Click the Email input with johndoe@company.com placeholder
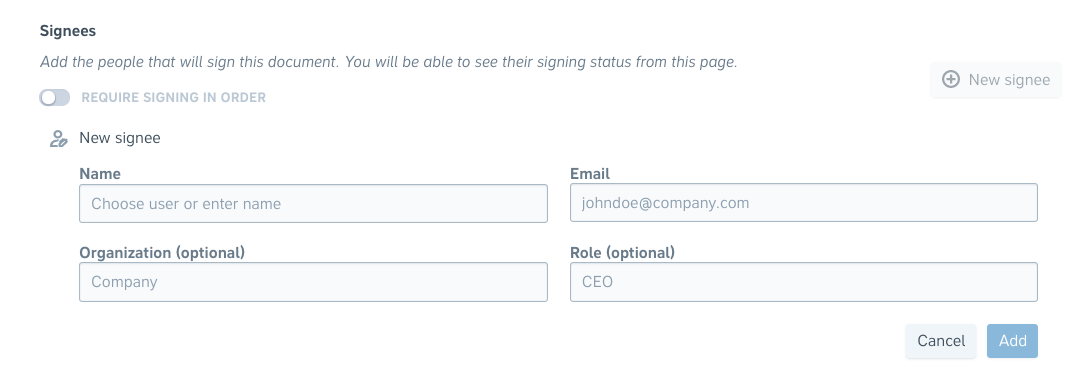The image size is (1083, 369). pos(803,202)
